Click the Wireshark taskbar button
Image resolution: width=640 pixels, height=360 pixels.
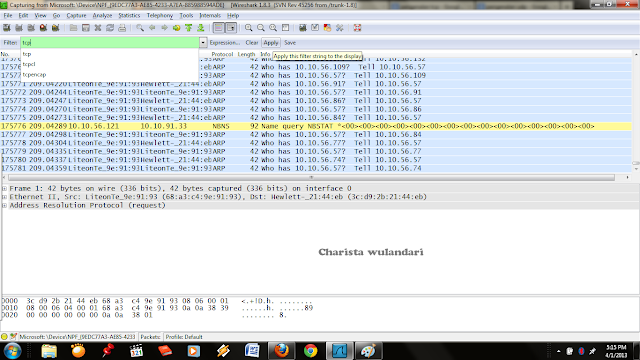click(339, 351)
